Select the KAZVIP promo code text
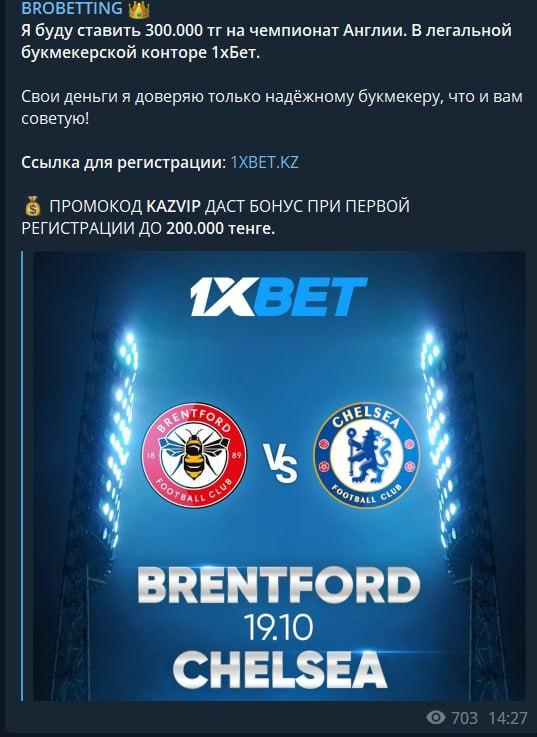 pos(174,206)
